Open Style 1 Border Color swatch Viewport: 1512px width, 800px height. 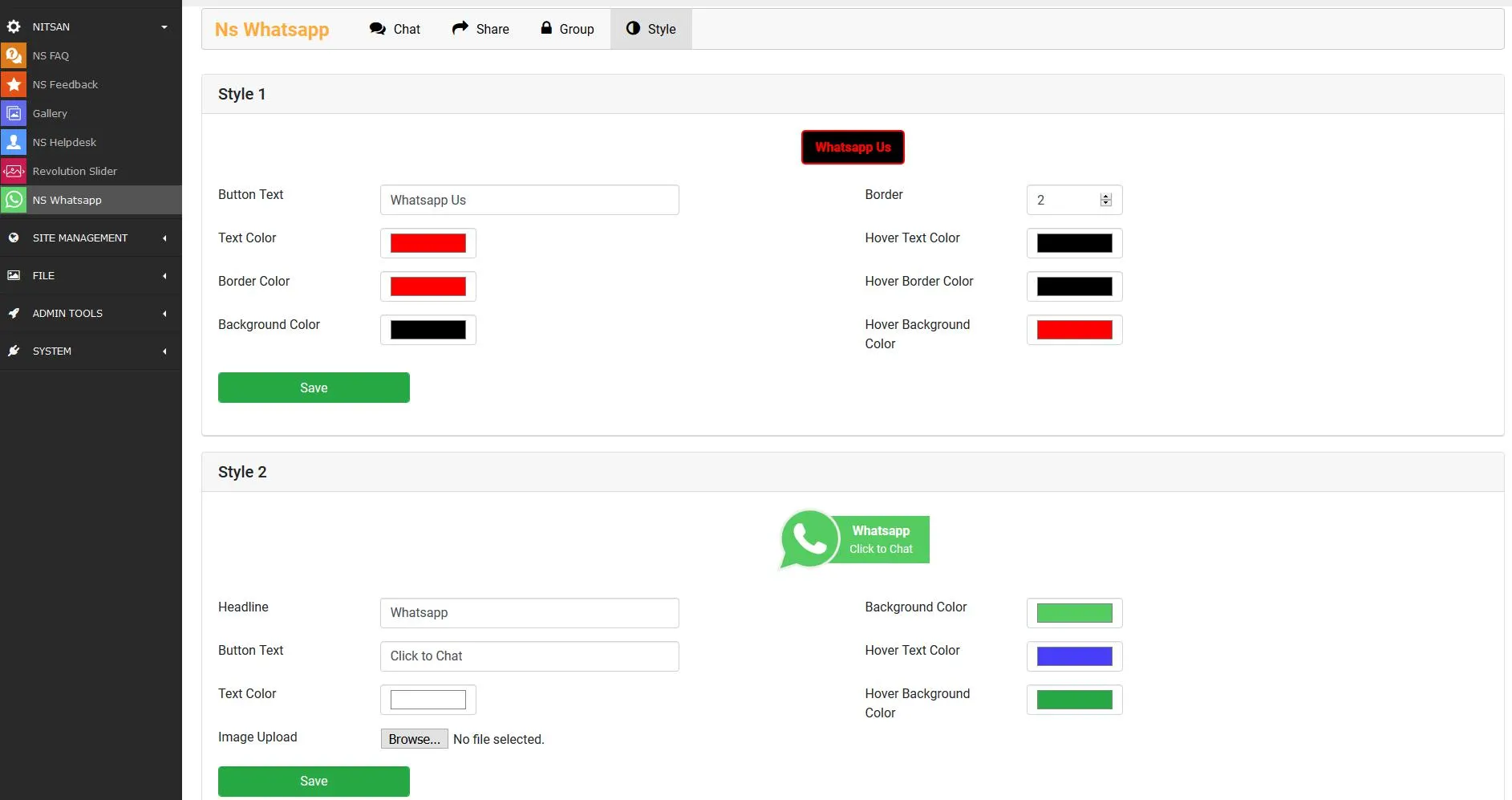tap(428, 286)
